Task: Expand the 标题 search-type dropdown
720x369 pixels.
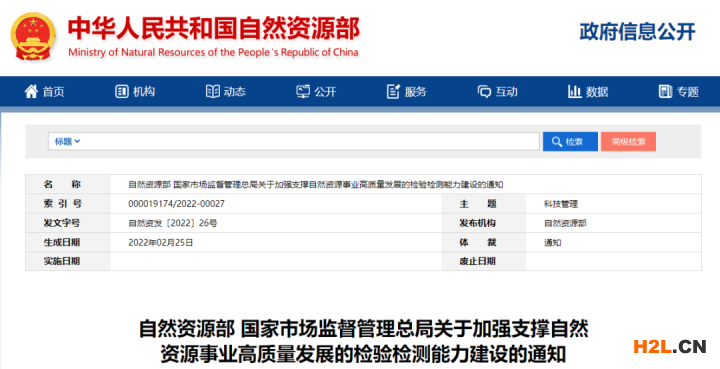Action: (x=68, y=141)
